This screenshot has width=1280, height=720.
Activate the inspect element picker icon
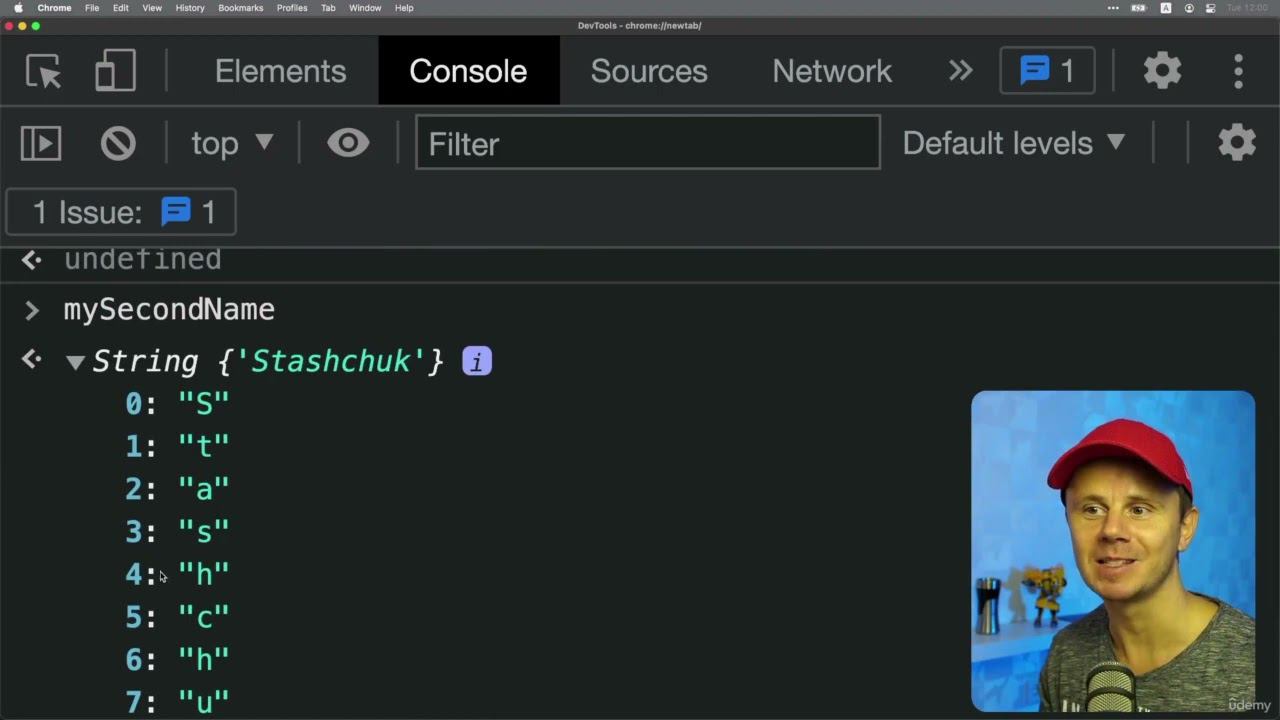coord(43,71)
